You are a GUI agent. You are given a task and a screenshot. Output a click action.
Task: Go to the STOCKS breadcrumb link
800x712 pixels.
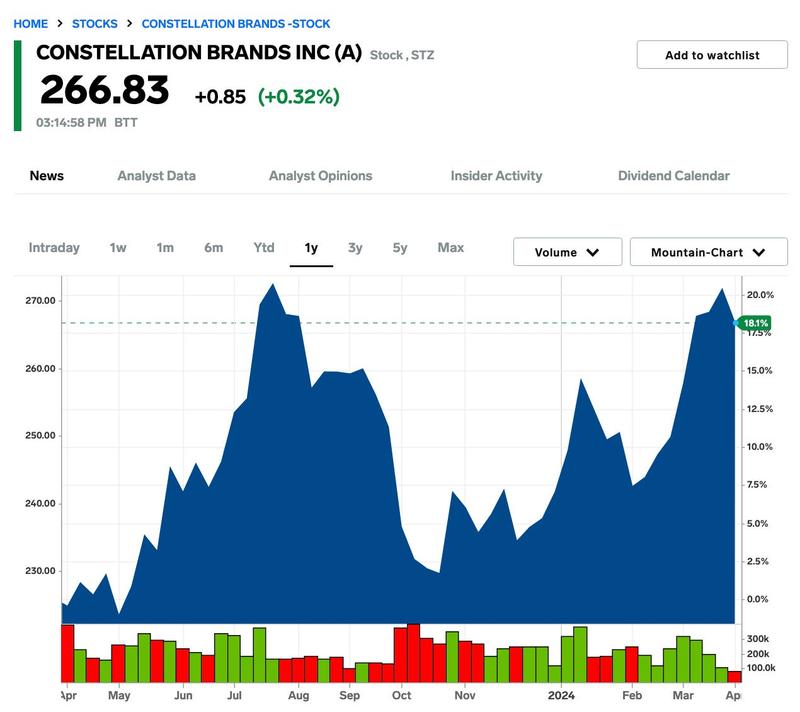click(94, 24)
